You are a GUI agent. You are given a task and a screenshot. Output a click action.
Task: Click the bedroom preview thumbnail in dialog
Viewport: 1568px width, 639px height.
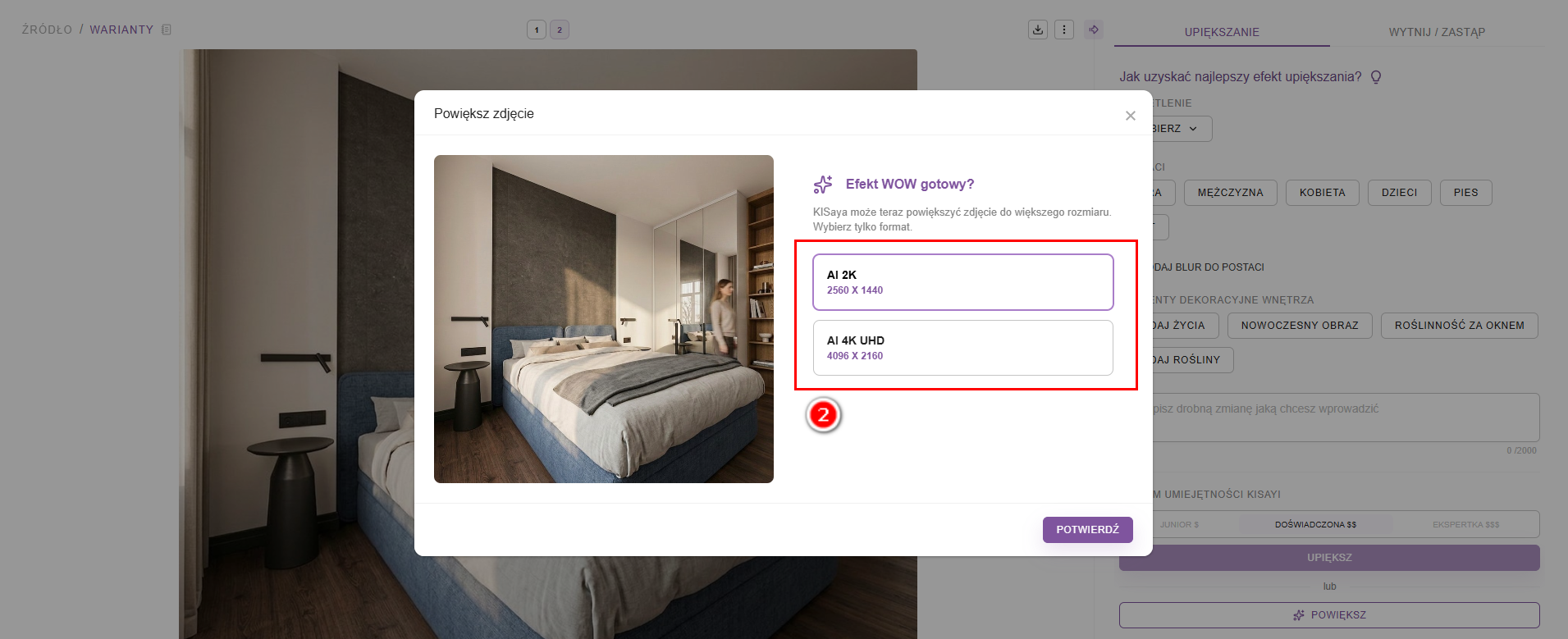604,319
